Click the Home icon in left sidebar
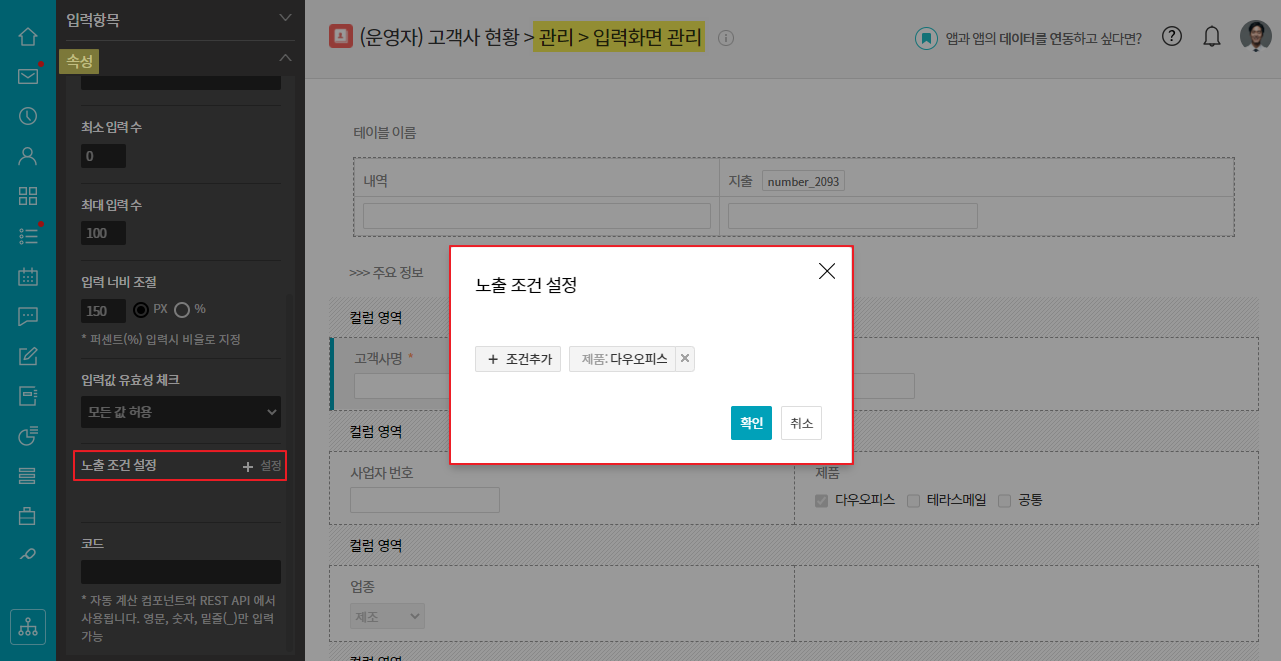Image resolution: width=1281 pixels, height=661 pixels. pos(28,37)
